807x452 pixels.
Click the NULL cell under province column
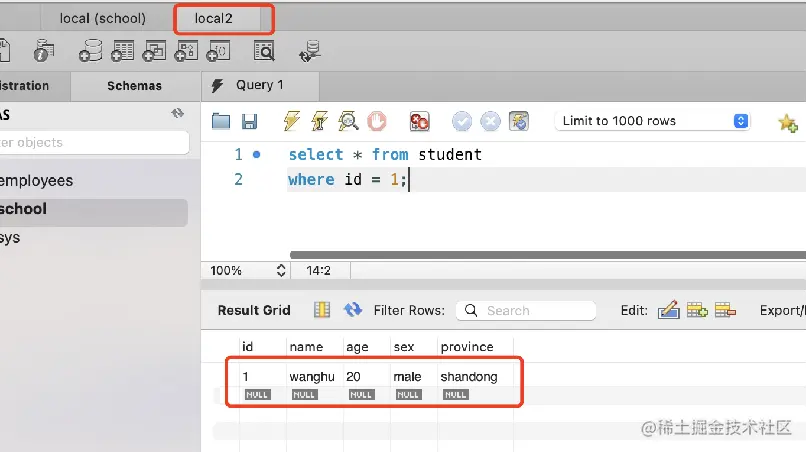tap(455, 395)
